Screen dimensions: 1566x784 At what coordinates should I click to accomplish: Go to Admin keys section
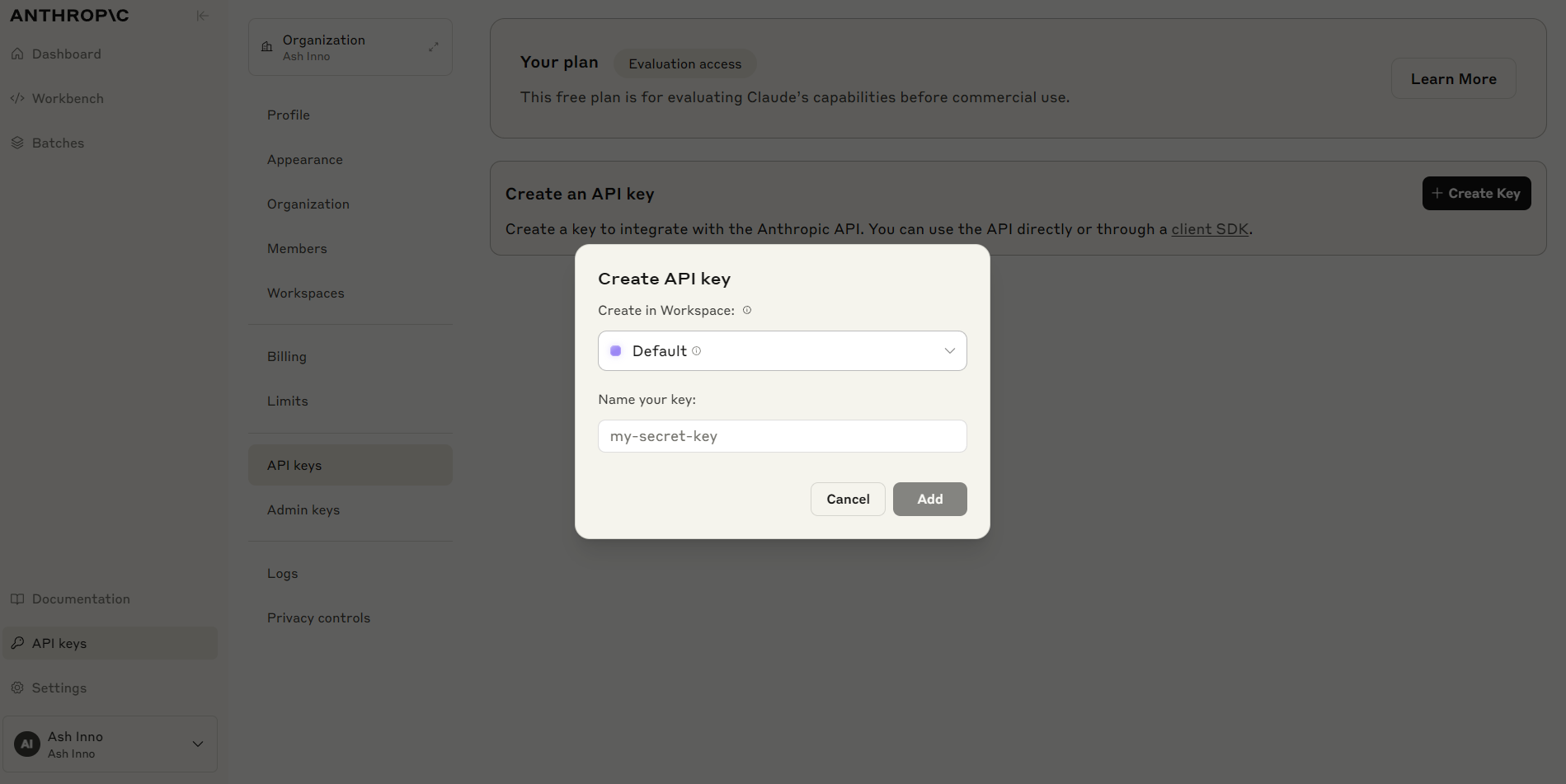[x=303, y=509]
